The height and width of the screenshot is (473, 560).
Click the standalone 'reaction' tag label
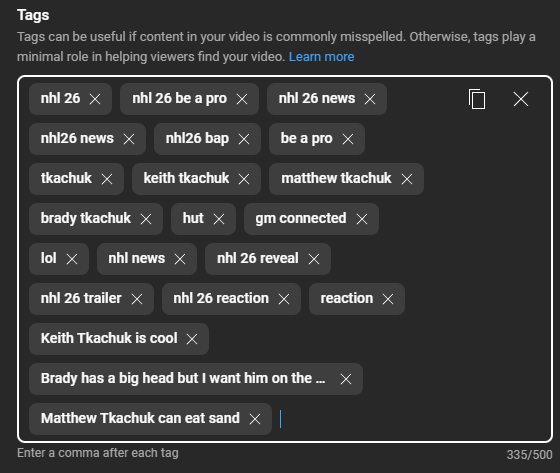click(x=346, y=298)
